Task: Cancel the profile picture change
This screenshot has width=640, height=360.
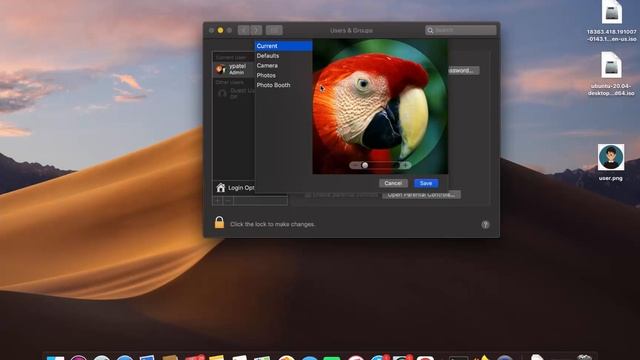Action: 393,183
